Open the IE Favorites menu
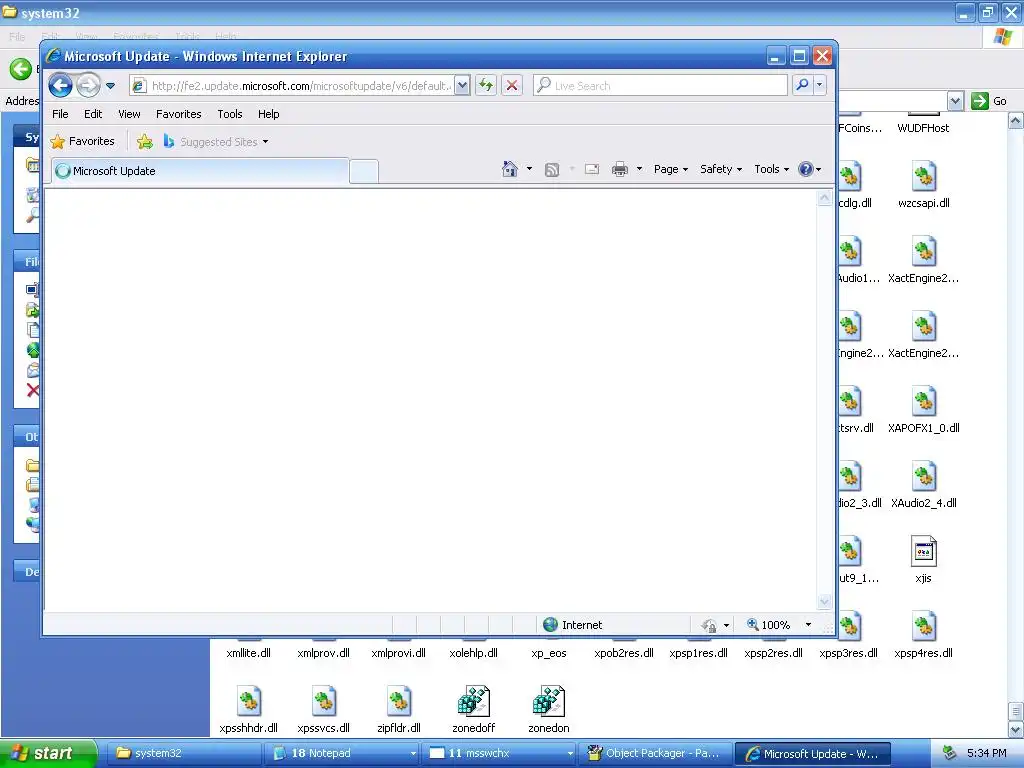Viewport: 1024px width, 768px height. 178,114
